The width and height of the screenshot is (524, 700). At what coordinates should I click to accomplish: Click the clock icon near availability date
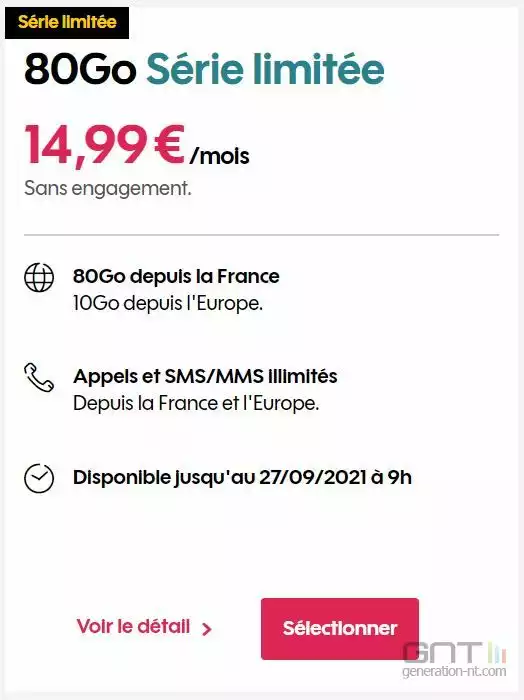click(39, 479)
